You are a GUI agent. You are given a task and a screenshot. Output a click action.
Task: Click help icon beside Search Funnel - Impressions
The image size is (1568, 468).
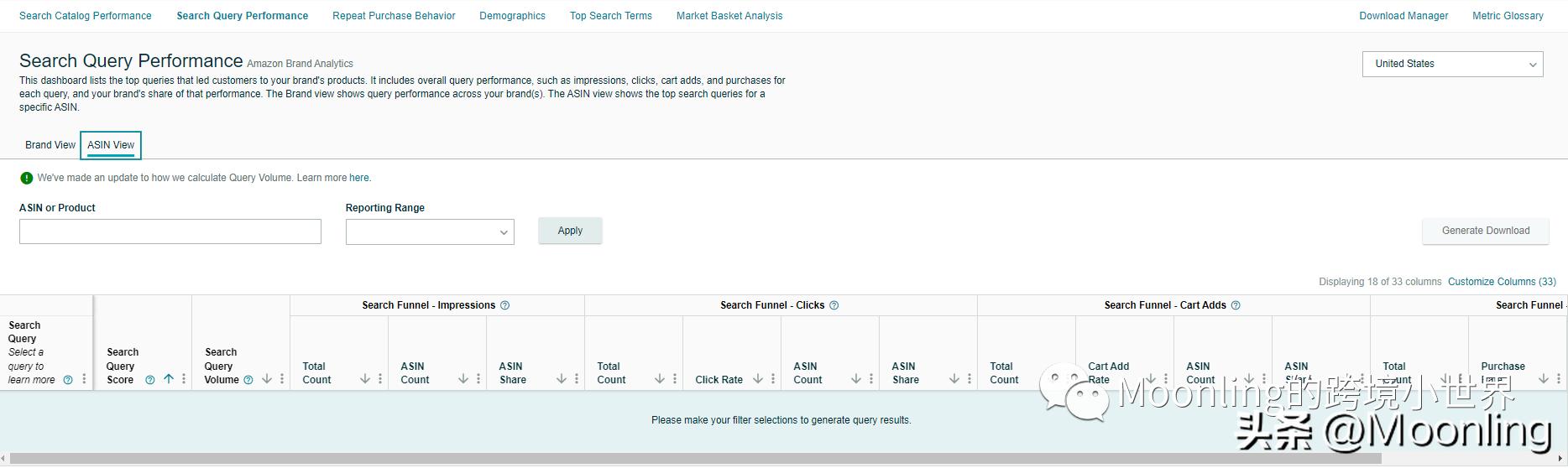coord(504,305)
